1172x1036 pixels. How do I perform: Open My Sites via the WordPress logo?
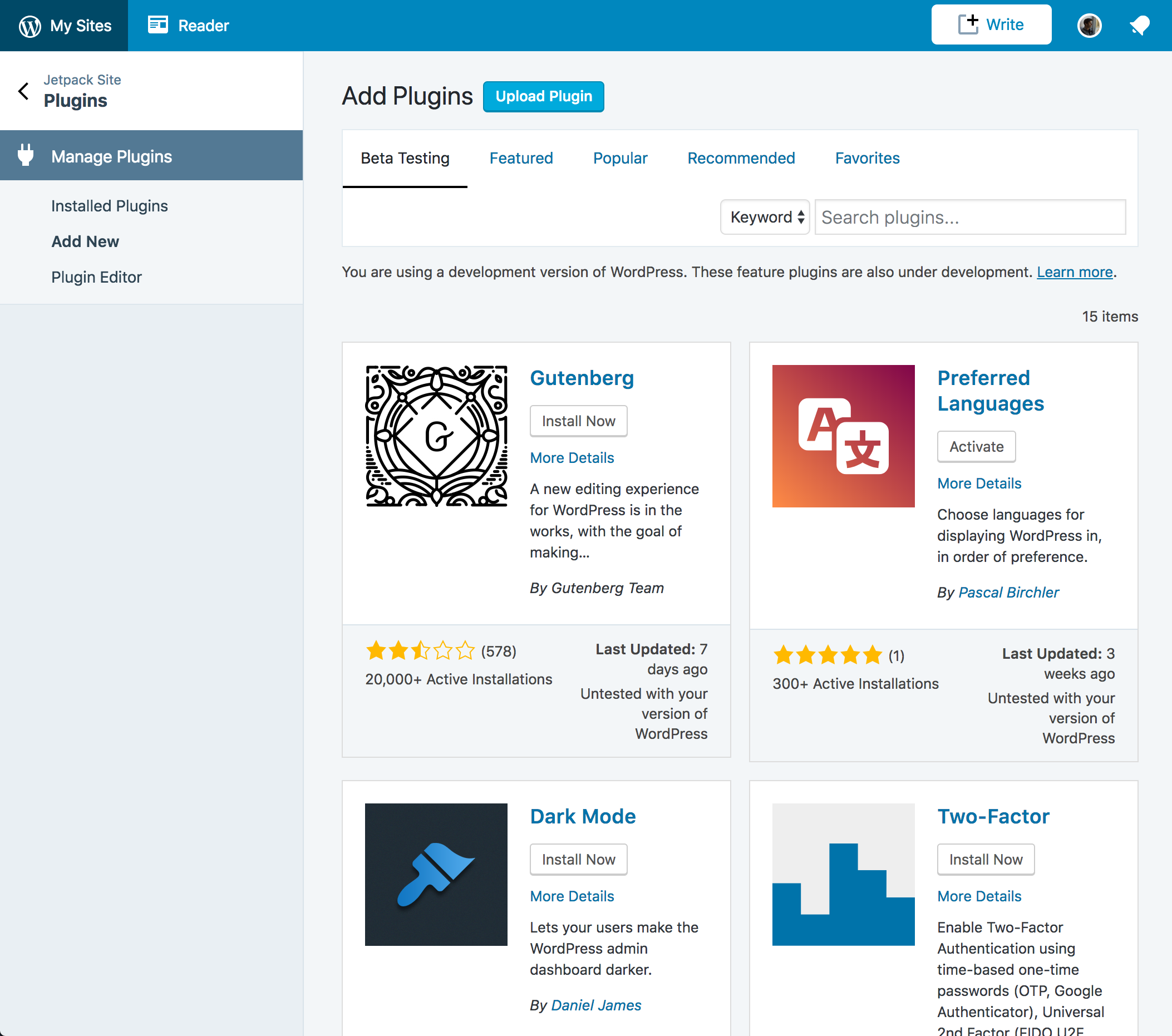pyautogui.click(x=30, y=26)
